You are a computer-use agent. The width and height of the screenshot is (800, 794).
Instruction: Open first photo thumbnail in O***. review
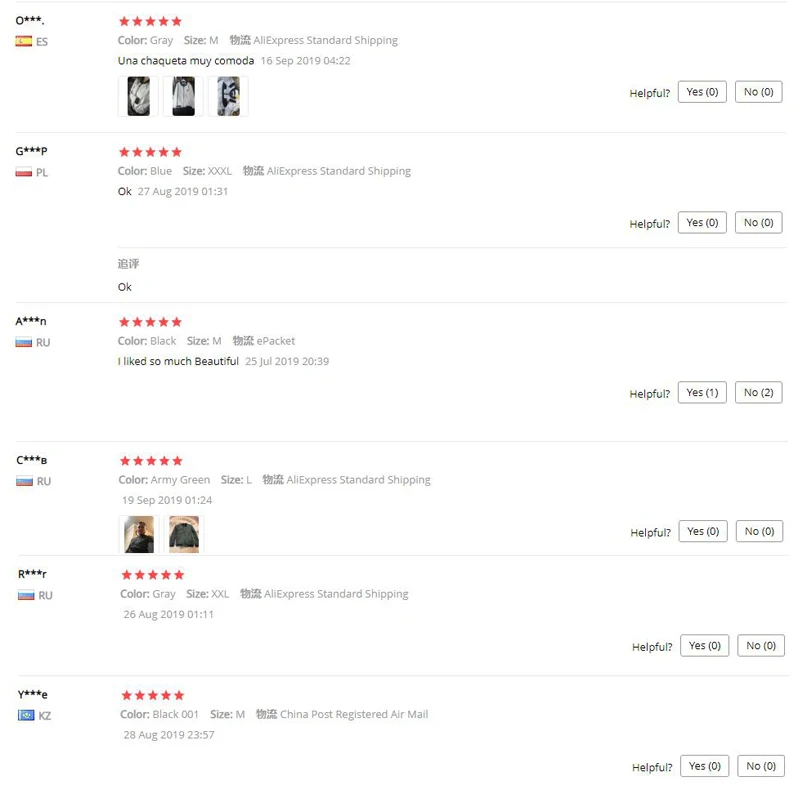138,96
